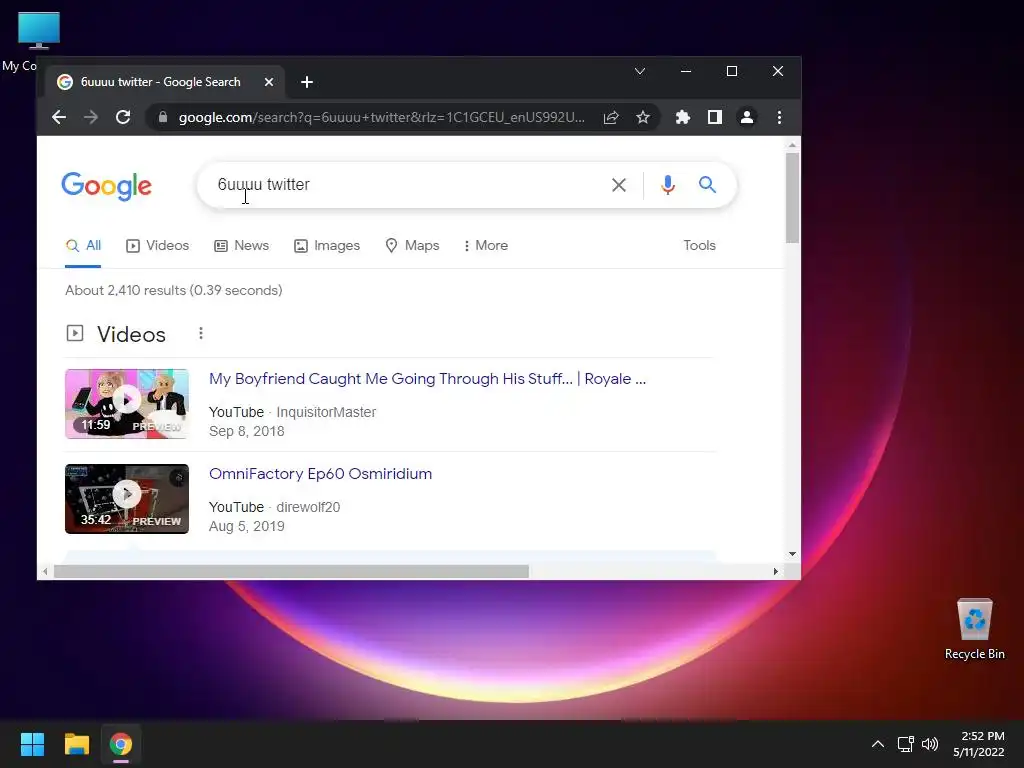Open the search Tools button
Image resolution: width=1024 pixels, height=768 pixels.
(699, 246)
